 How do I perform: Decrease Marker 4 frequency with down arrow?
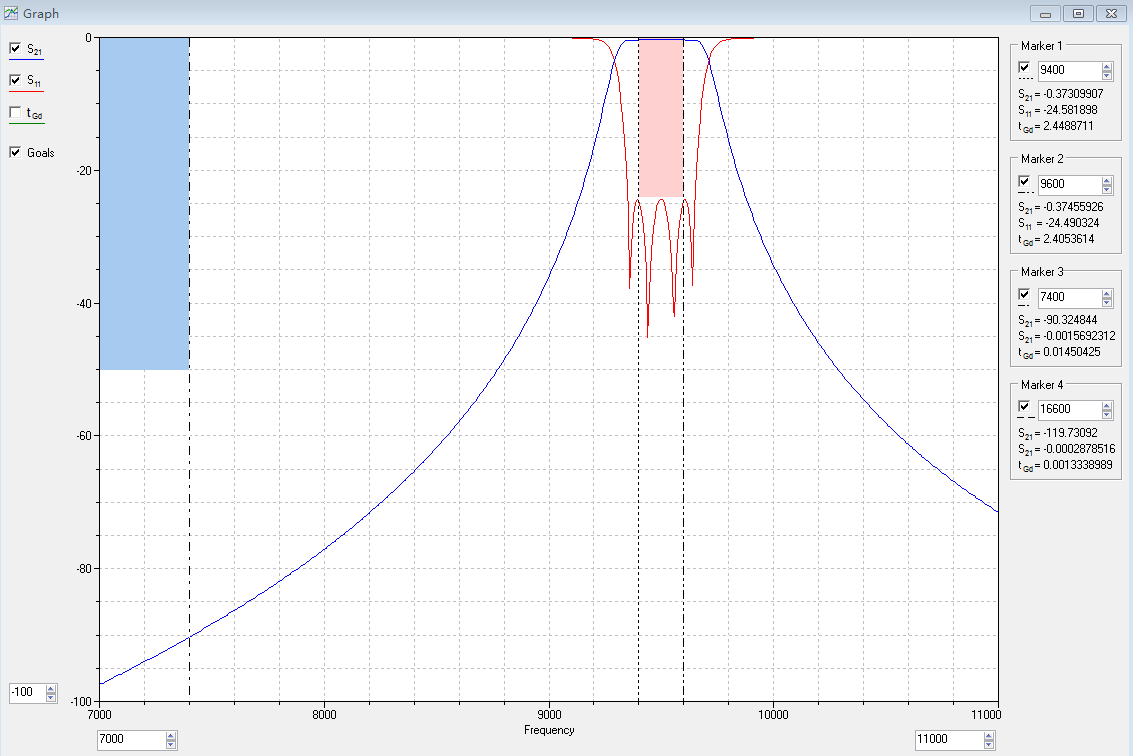click(1107, 415)
